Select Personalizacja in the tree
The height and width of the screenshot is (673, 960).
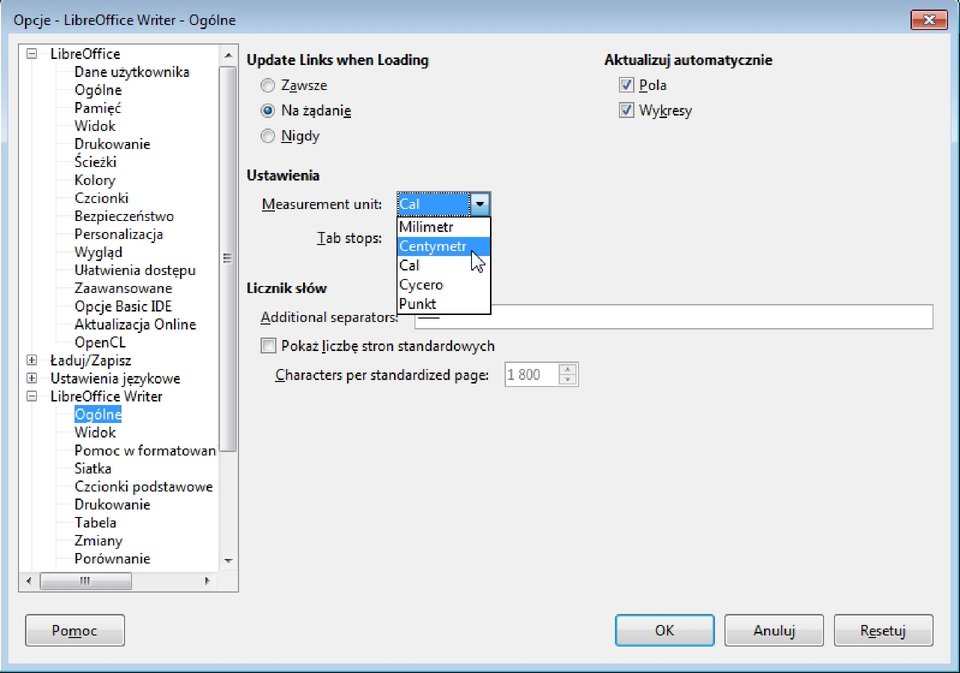pyautogui.click(x=119, y=234)
